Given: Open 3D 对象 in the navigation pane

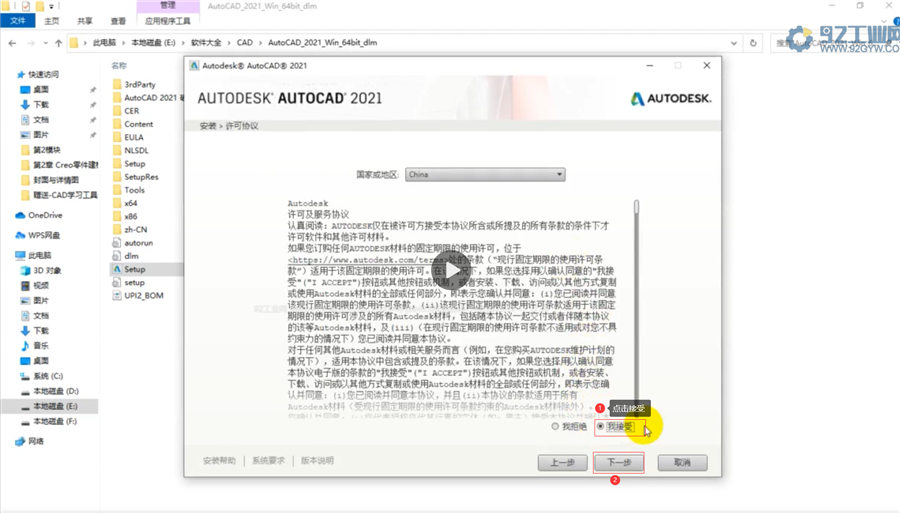Looking at the screenshot, I should tap(47, 270).
